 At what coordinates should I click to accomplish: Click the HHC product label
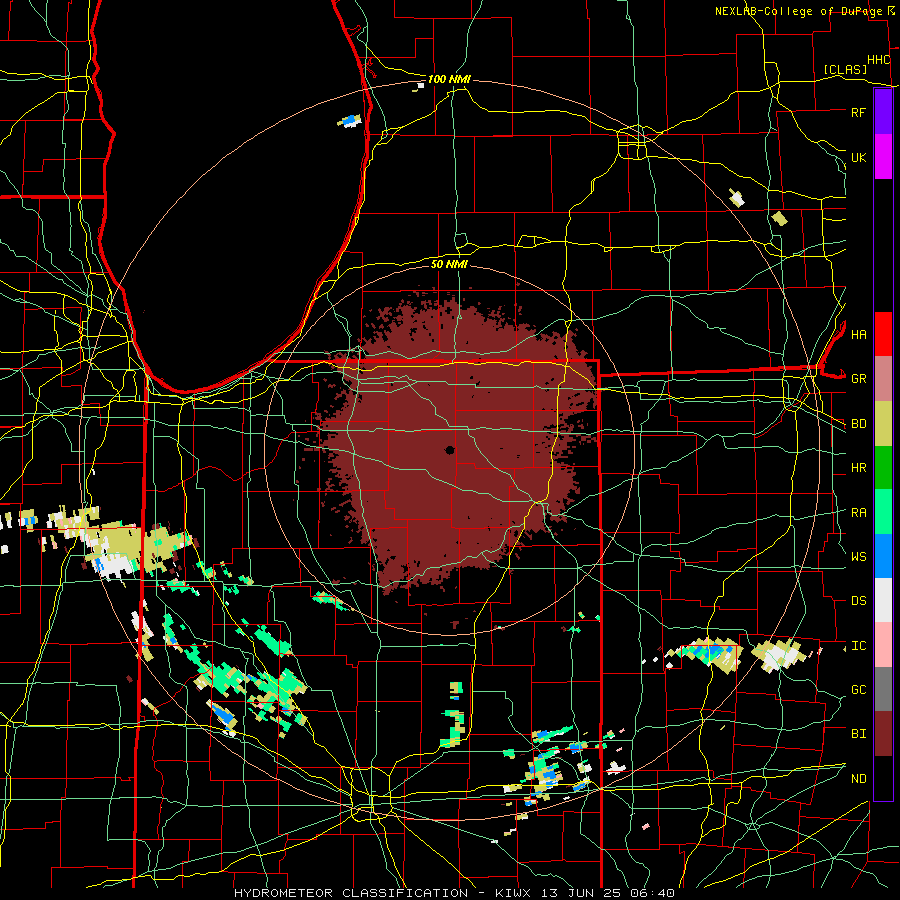coord(879,60)
